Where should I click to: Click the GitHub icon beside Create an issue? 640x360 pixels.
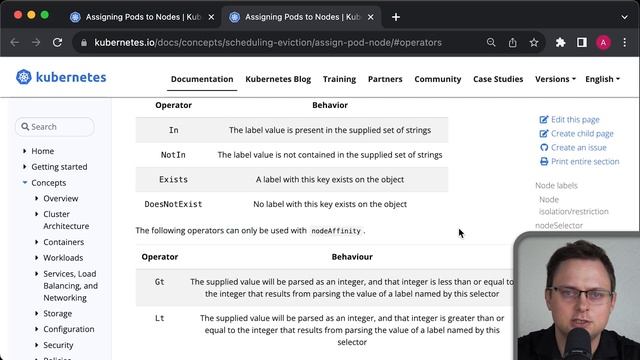click(x=544, y=147)
